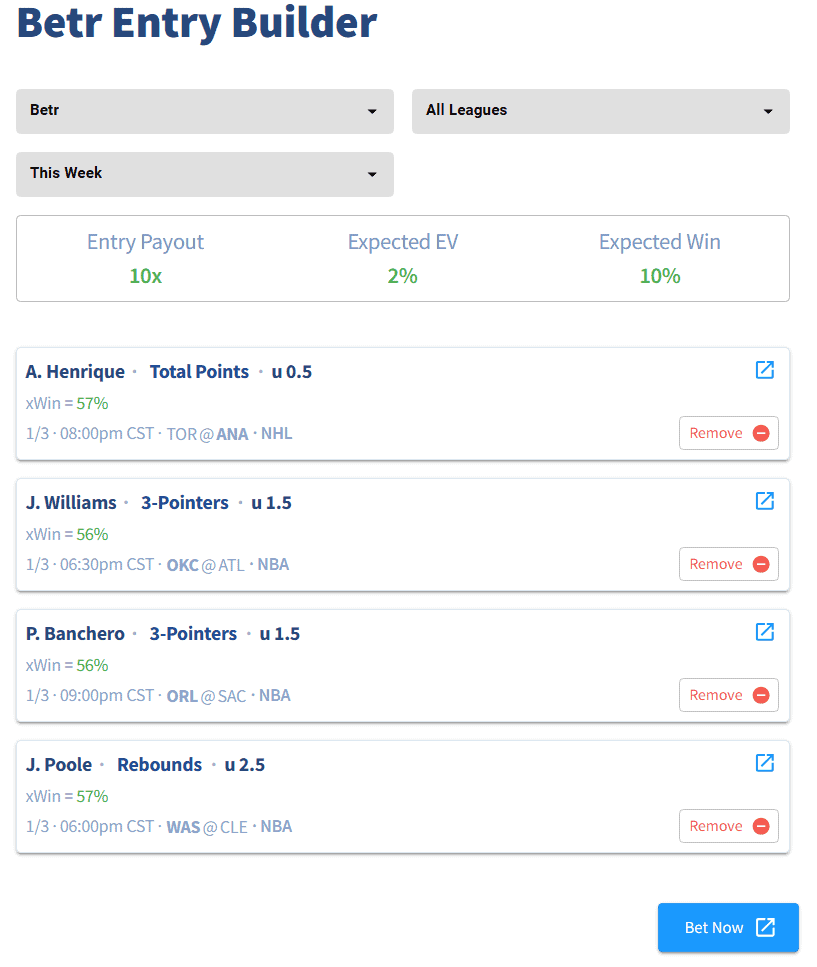The image size is (817, 967).
Task: Click xWin = 57% on Poole card
Action: [x=67, y=796]
